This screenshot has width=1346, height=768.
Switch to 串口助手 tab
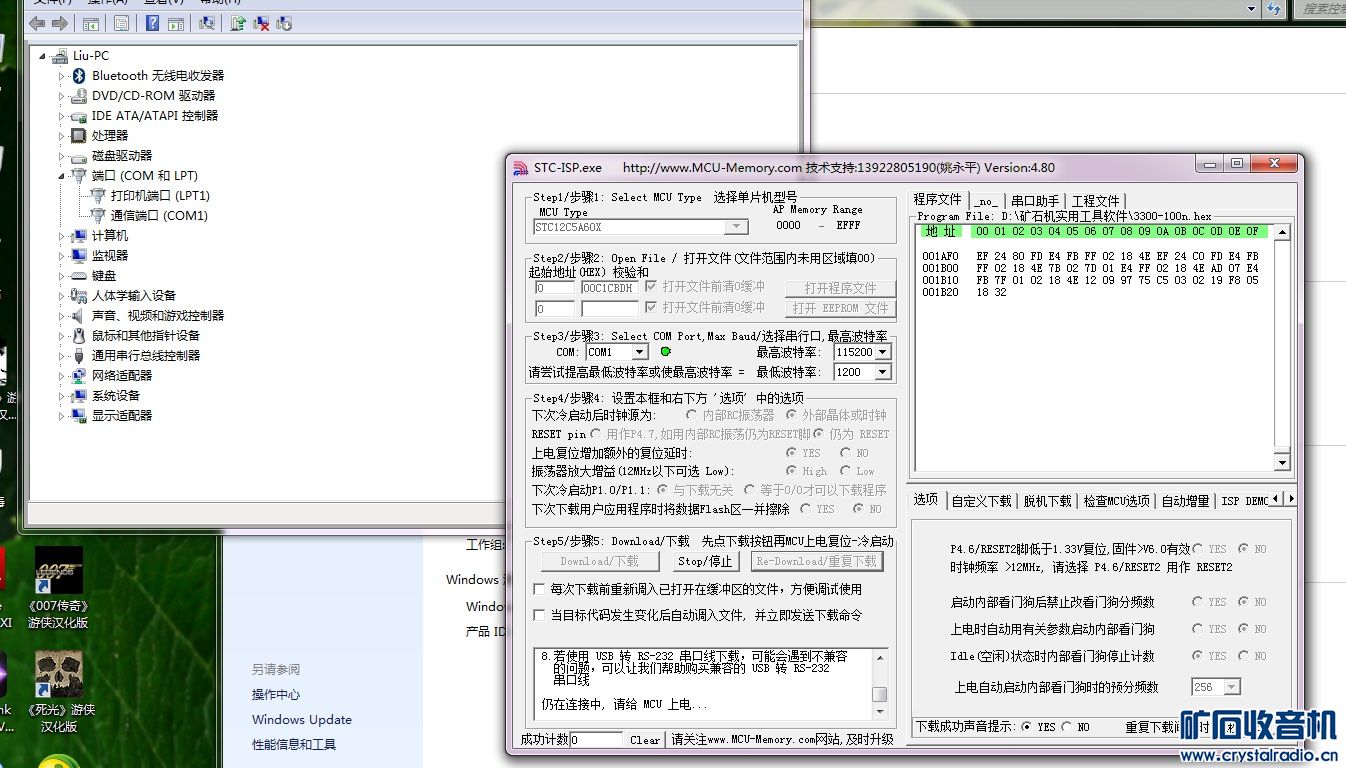point(1034,201)
